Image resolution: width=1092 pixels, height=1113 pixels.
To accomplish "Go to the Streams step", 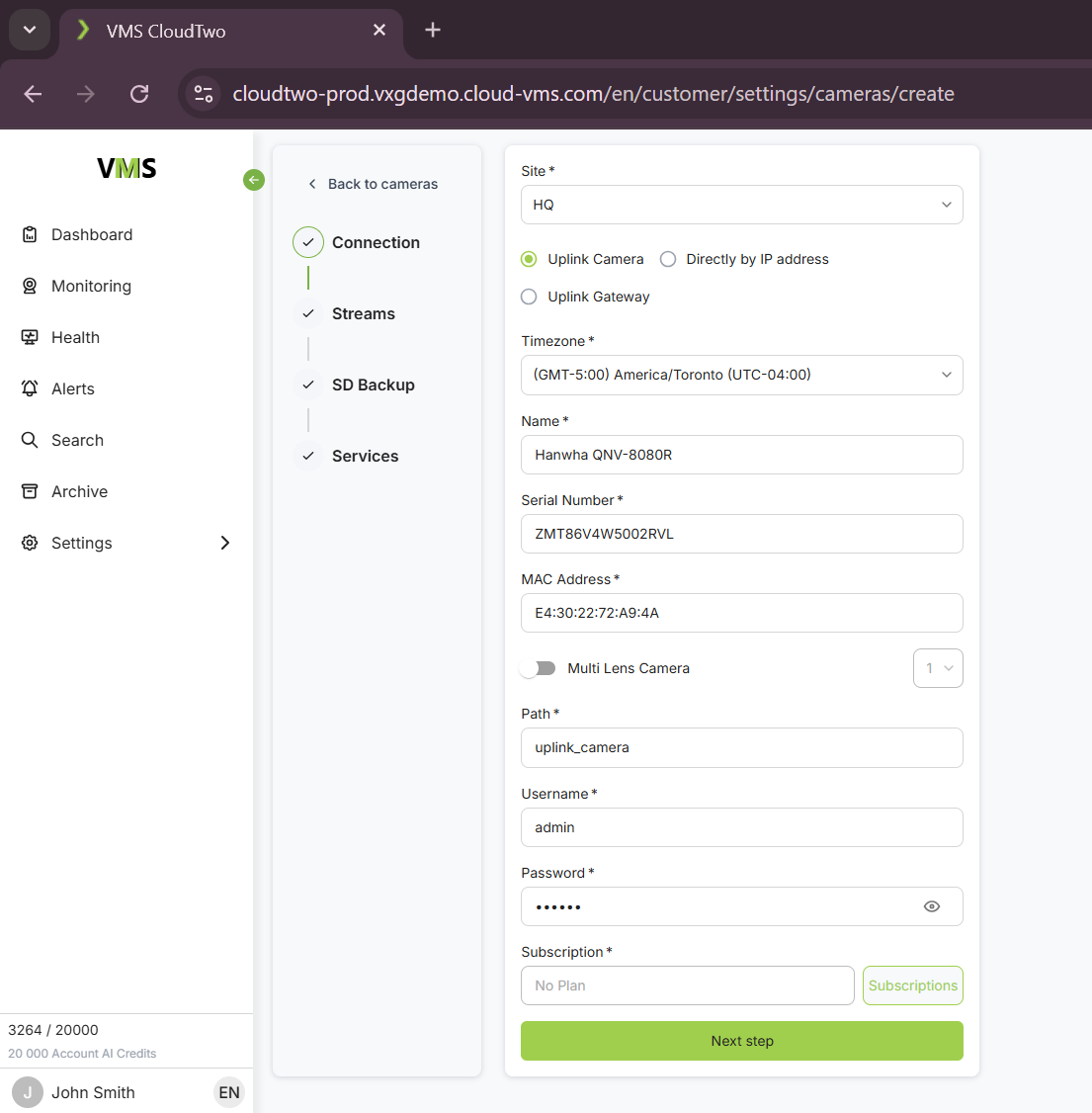I will tap(363, 313).
